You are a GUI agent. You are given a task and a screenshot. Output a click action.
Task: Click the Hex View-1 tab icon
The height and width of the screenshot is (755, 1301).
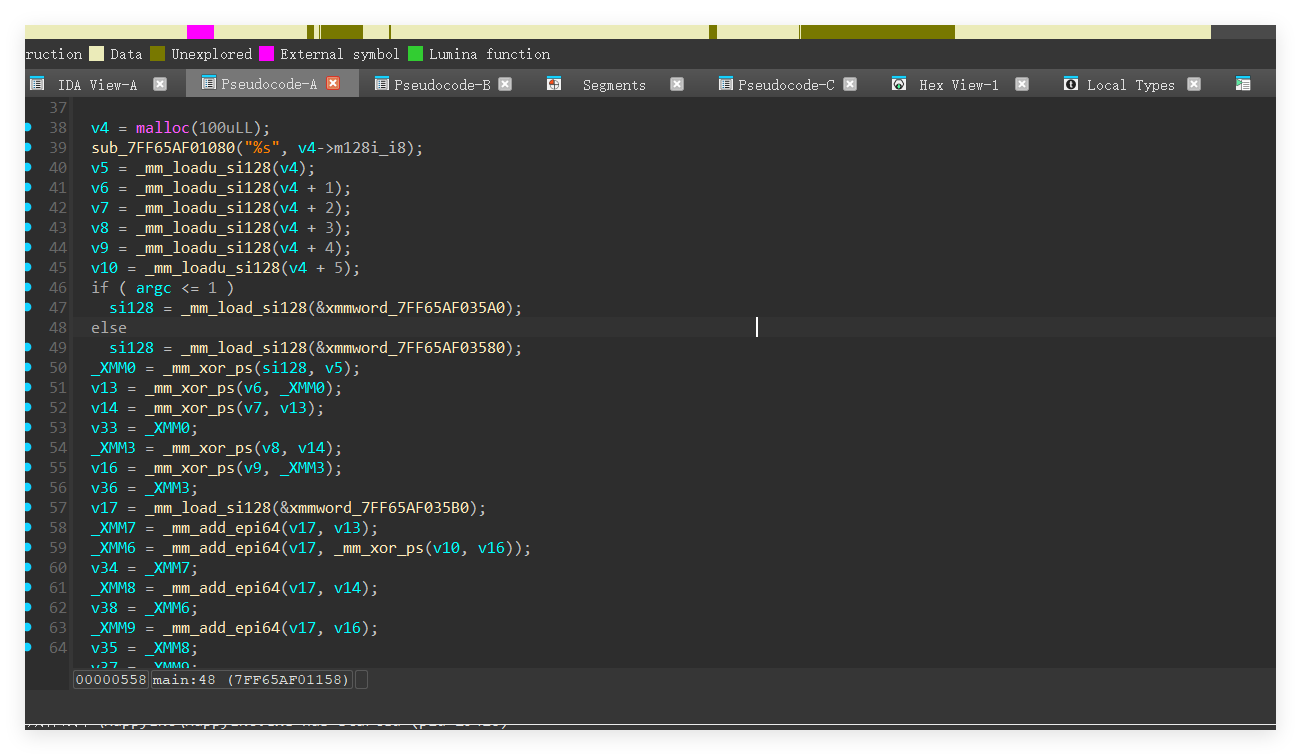pyautogui.click(x=899, y=84)
